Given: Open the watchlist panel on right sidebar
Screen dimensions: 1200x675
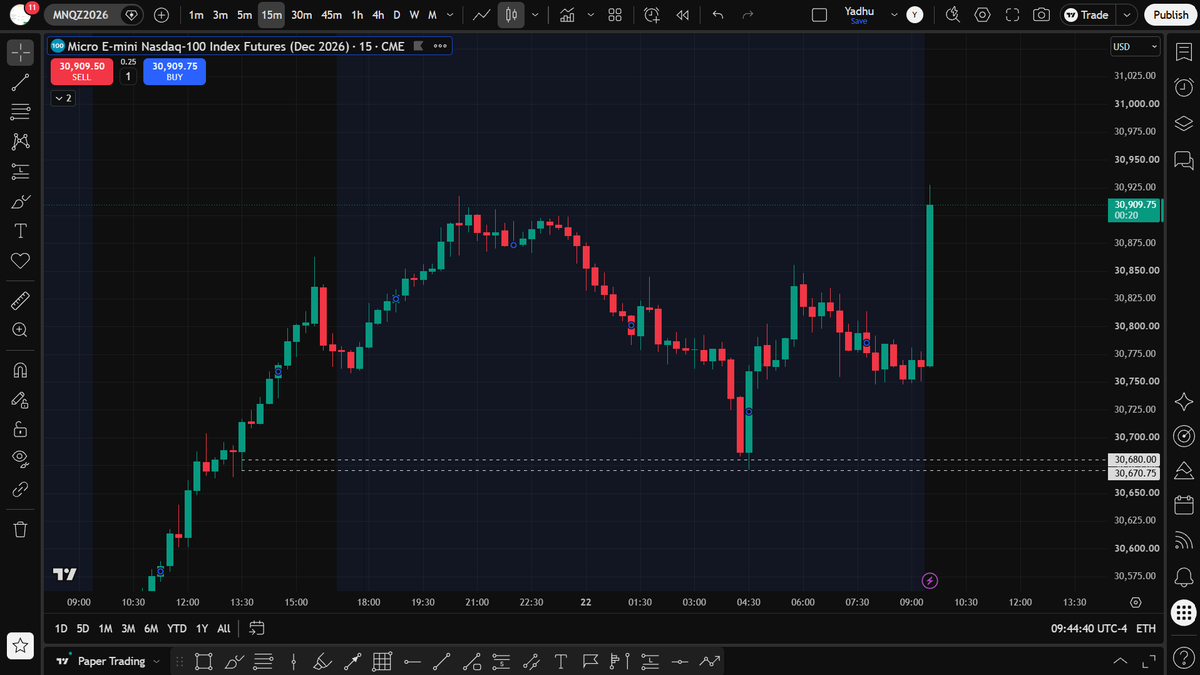Looking at the screenshot, I should coord(1184,53).
